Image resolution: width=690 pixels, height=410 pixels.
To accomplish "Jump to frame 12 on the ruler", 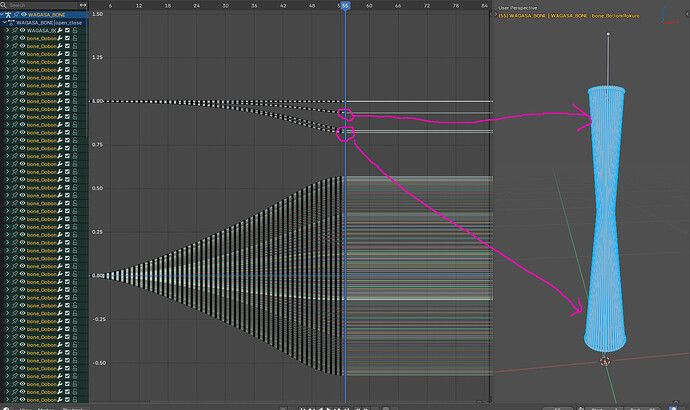I will 139,6.
